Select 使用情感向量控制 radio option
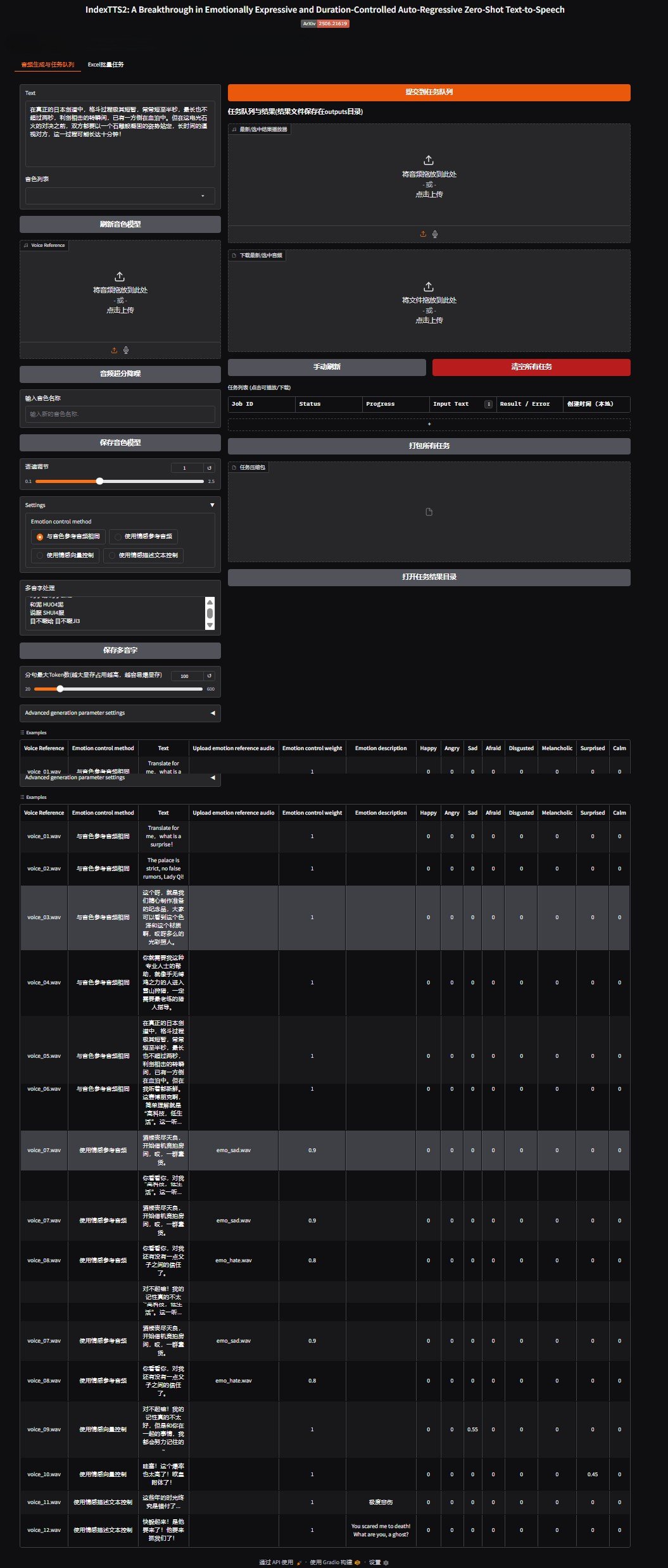The height and width of the screenshot is (1568, 668). click(x=65, y=555)
